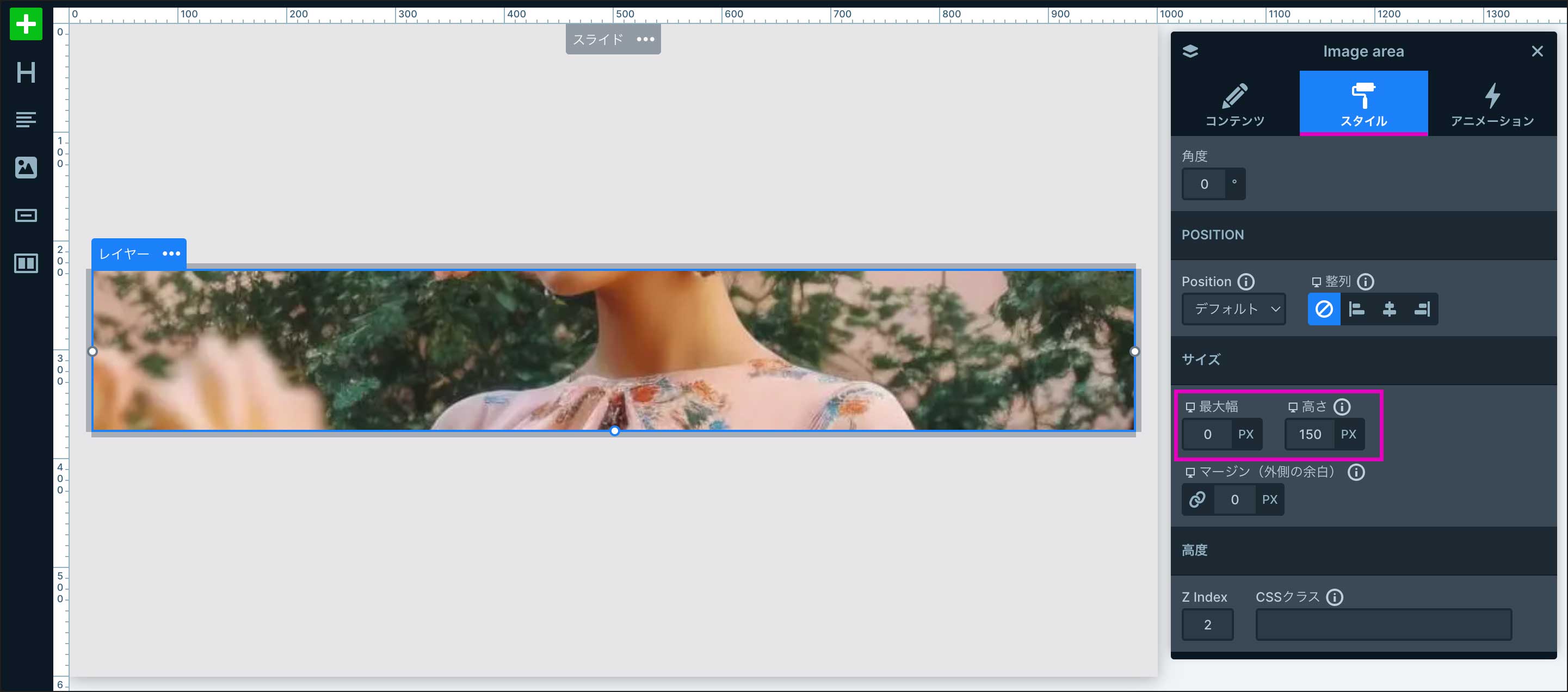Switch to the アニメーション tab

tap(1492, 103)
